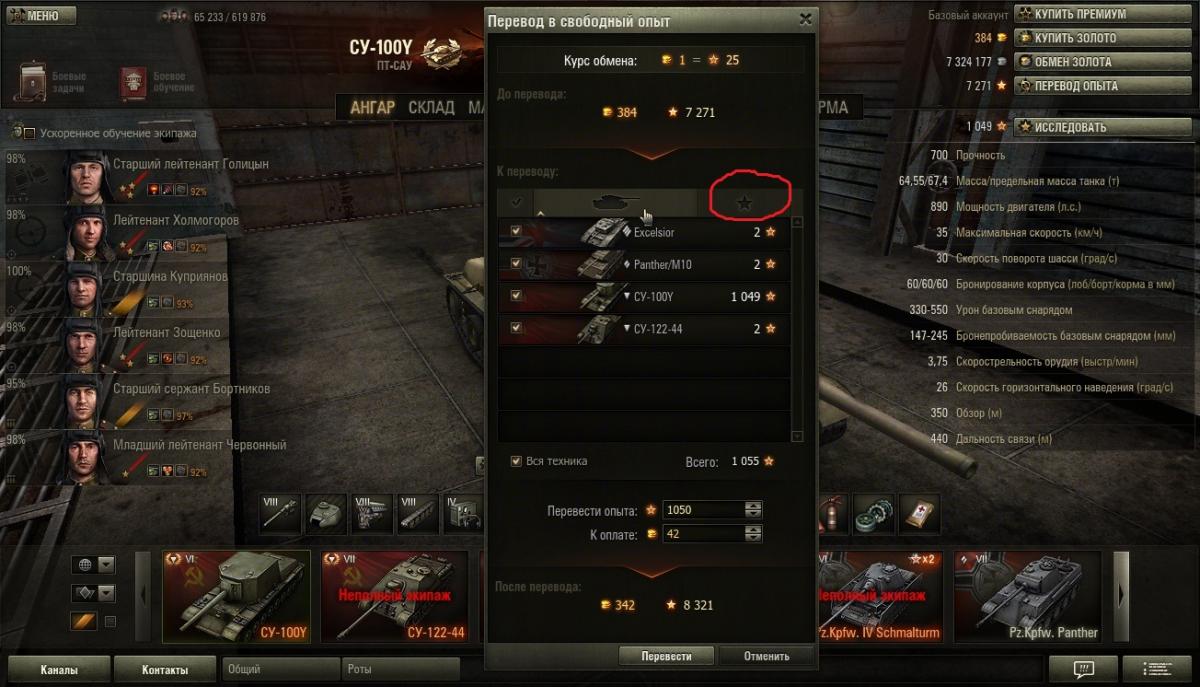Click the Отменить cancel button
The width and height of the screenshot is (1200, 687).
767,656
